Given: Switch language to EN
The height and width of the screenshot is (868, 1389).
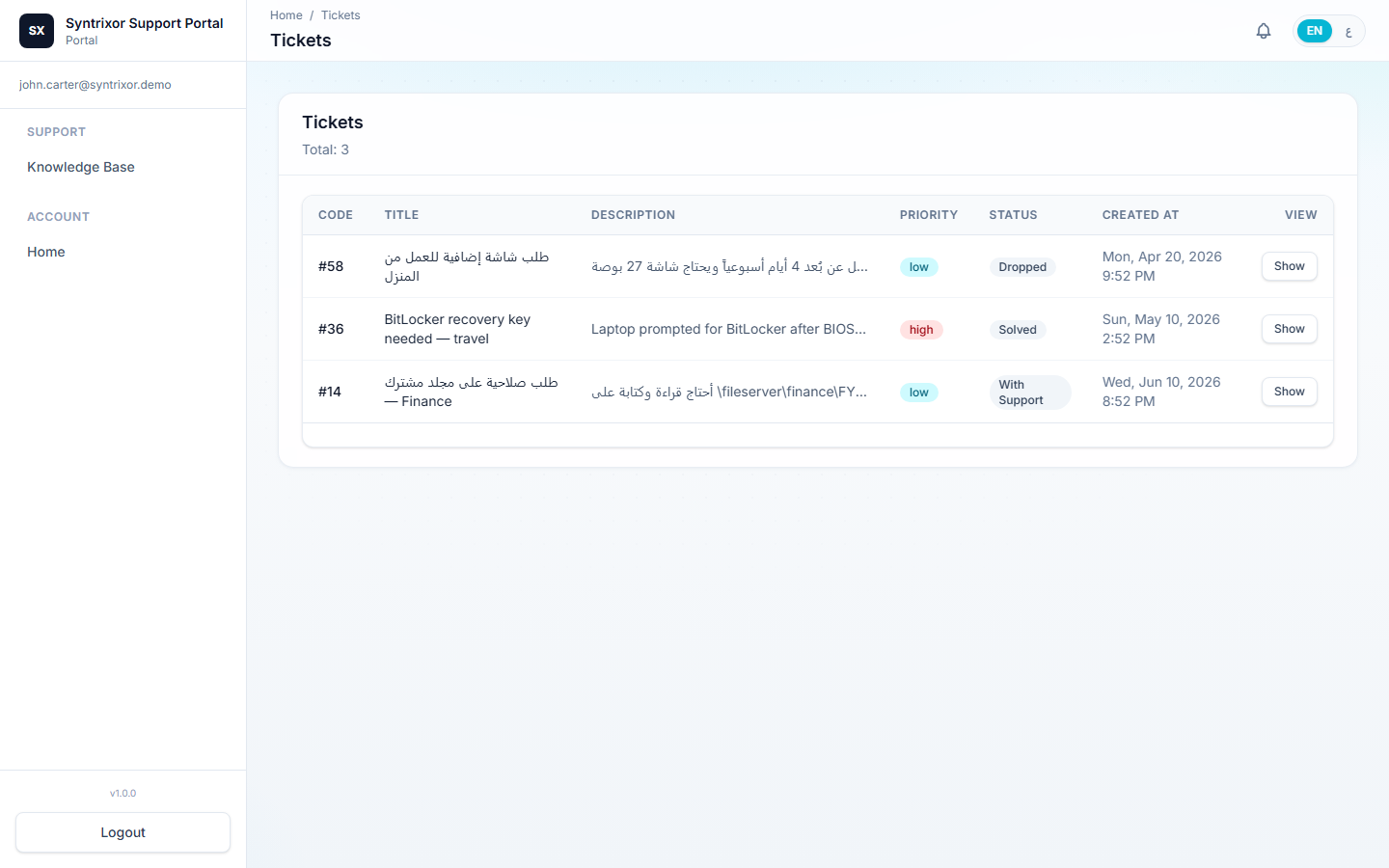Looking at the screenshot, I should pyautogui.click(x=1314, y=31).
